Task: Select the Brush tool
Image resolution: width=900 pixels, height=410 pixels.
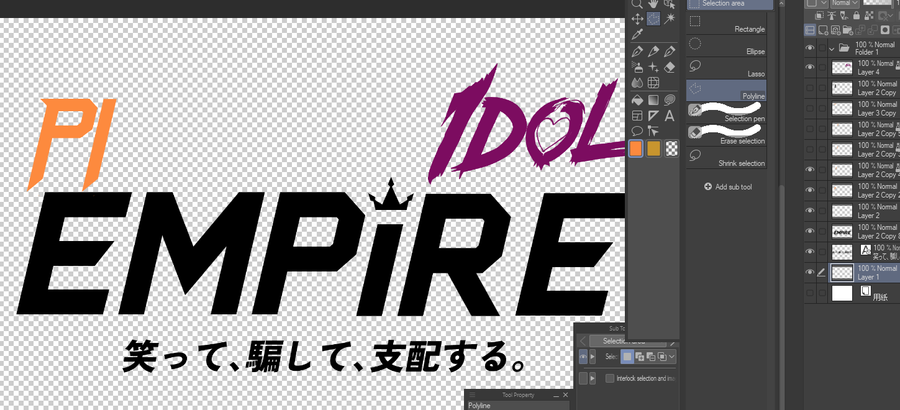Action: [x=669, y=52]
